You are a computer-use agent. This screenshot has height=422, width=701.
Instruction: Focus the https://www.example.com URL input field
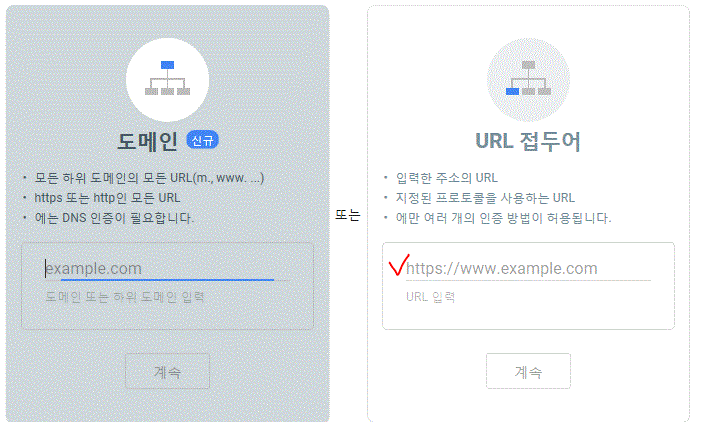tap(528, 269)
